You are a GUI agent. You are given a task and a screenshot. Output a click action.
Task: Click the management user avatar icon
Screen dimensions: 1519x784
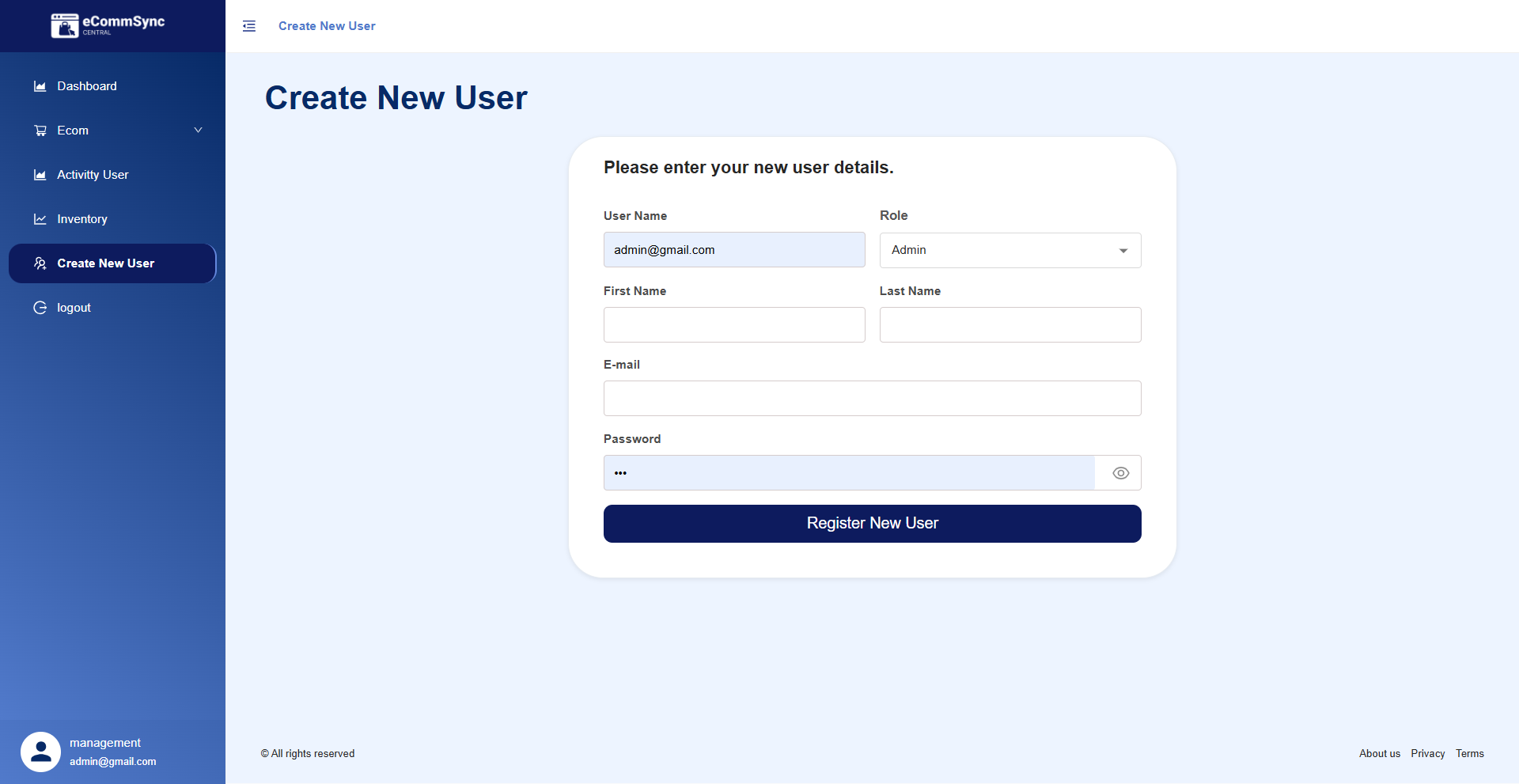(x=40, y=752)
